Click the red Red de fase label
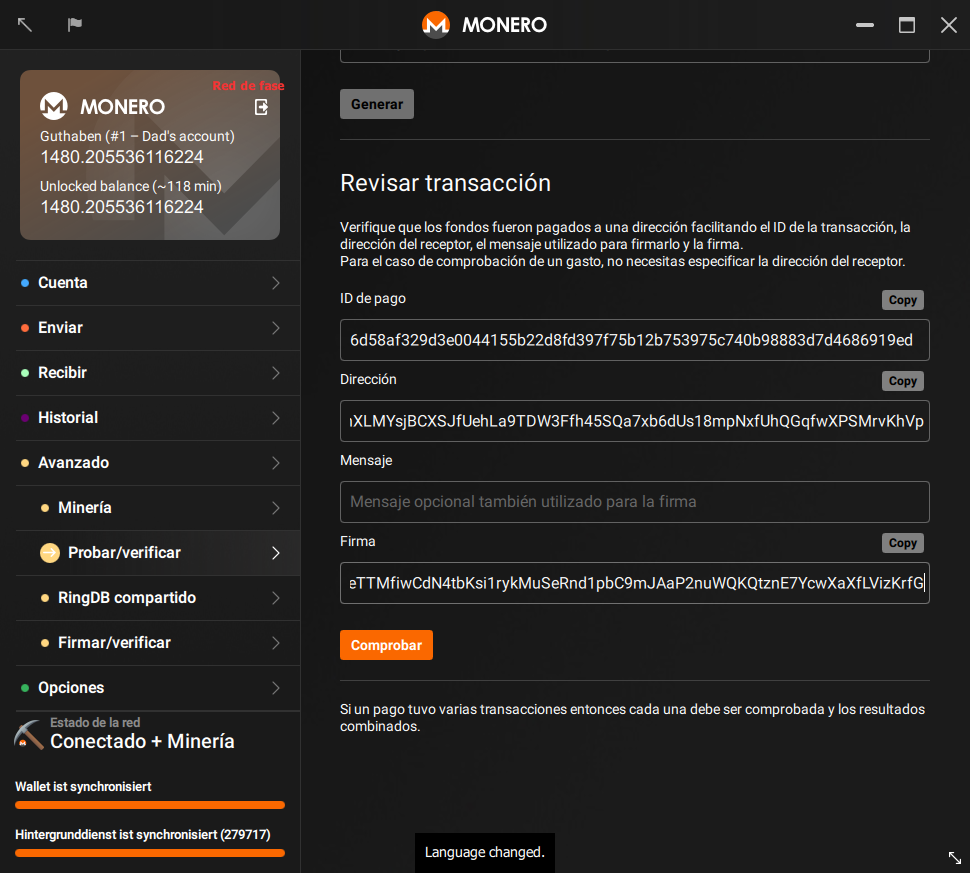The width and height of the screenshot is (970, 873). click(248, 85)
